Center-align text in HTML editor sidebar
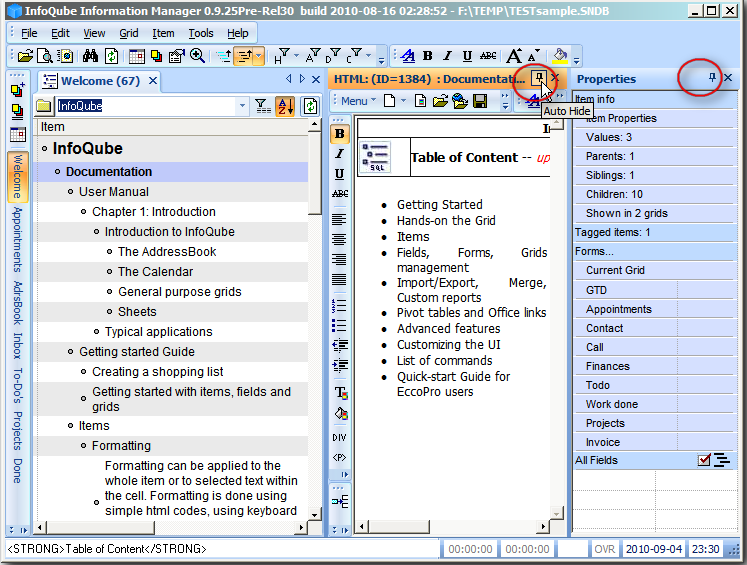This screenshot has height=565, width=747. click(339, 239)
